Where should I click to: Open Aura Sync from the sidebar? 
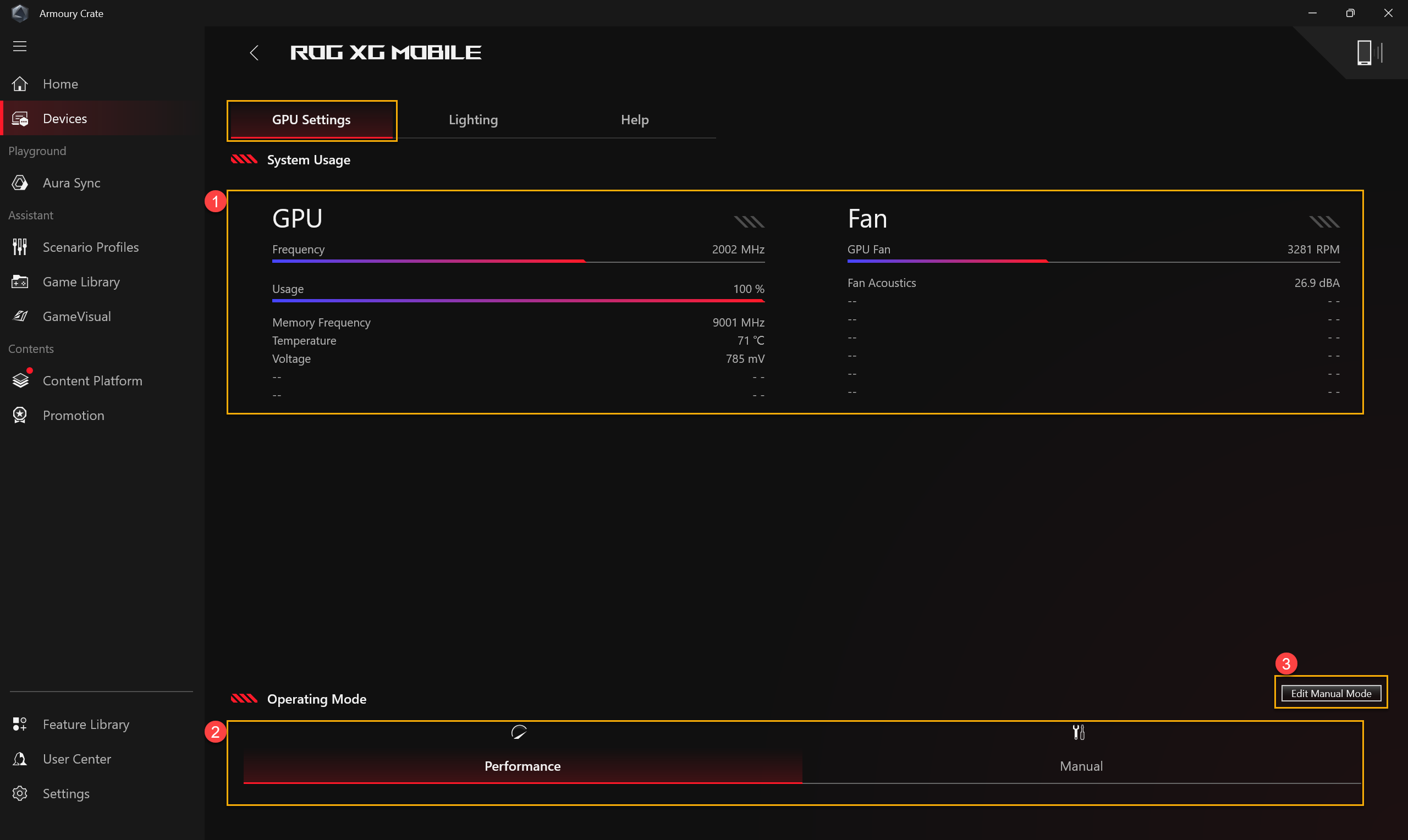click(x=71, y=183)
